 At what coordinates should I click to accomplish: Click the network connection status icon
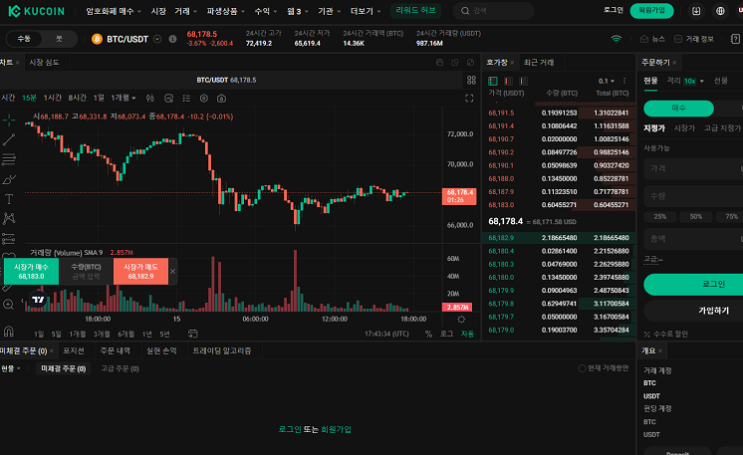click(x=616, y=39)
